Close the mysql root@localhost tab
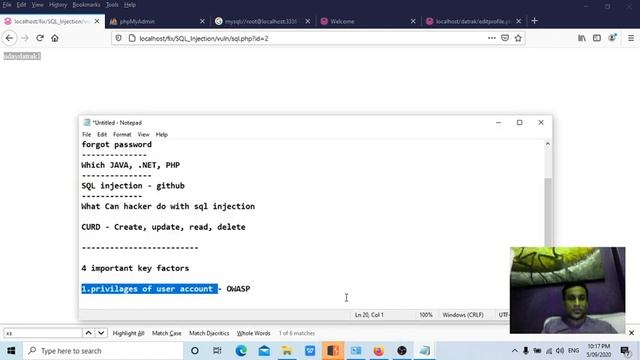The height and width of the screenshot is (360, 640). pyautogui.click(x=307, y=21)
